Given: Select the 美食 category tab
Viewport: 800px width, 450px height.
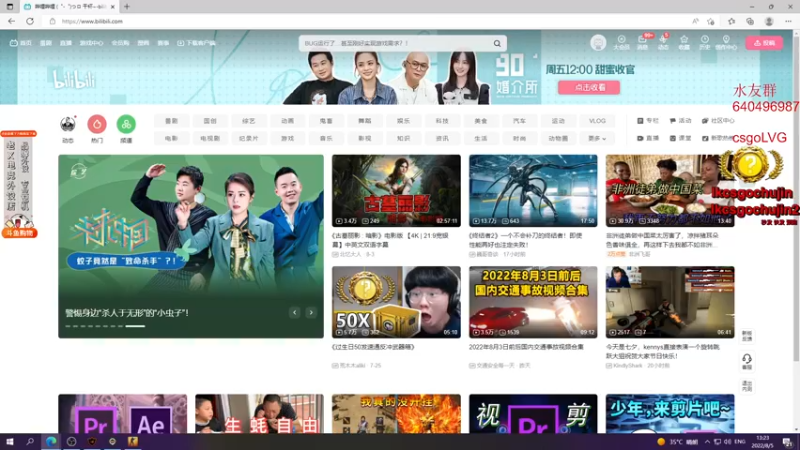Looking at the screenshot, I should pyautogui.click(x=481, y=121).
